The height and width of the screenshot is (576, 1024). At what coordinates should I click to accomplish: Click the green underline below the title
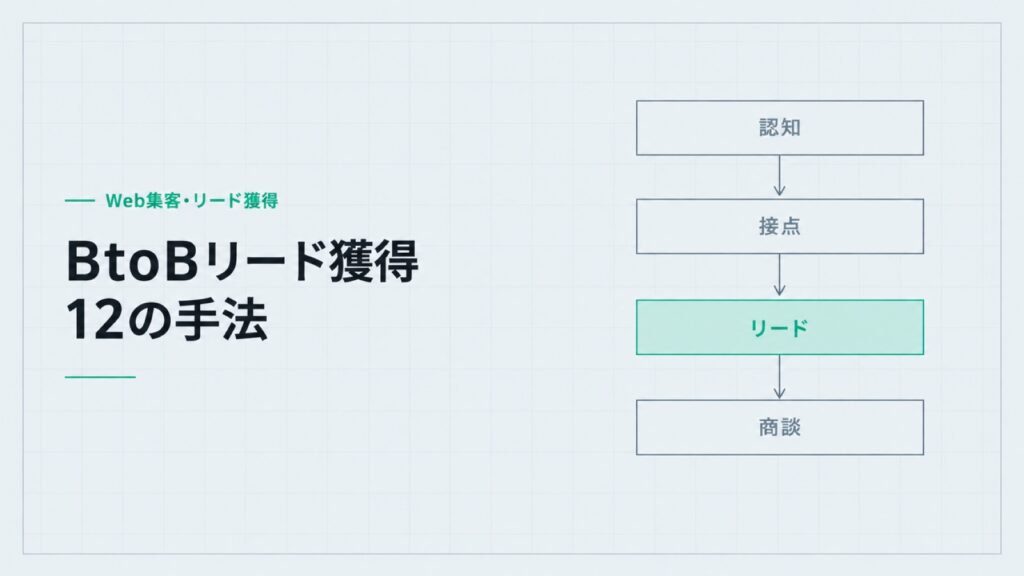click(100, 377)
